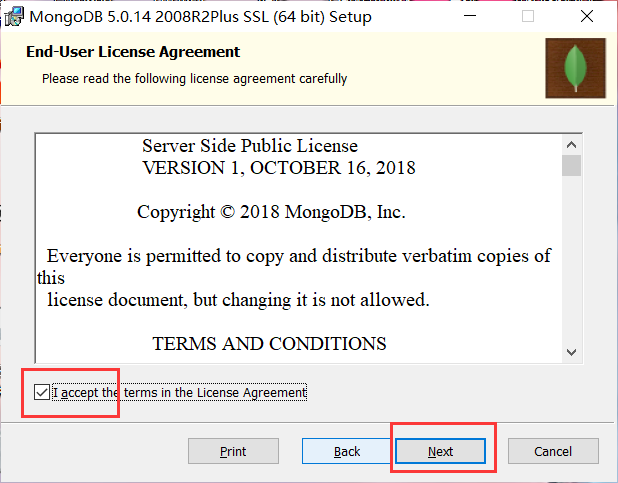Cancel the MongoDB setup
Screen dimensions: 618x483
(553, 451)
